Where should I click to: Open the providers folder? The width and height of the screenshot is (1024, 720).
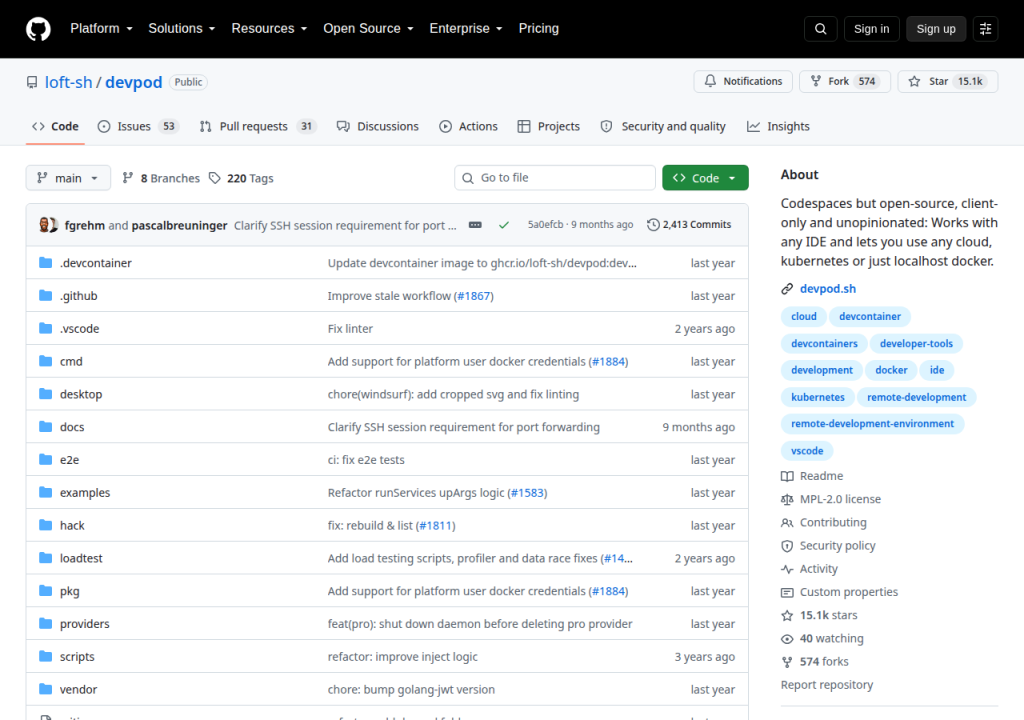pyautogui.click(x=85, y=624)
